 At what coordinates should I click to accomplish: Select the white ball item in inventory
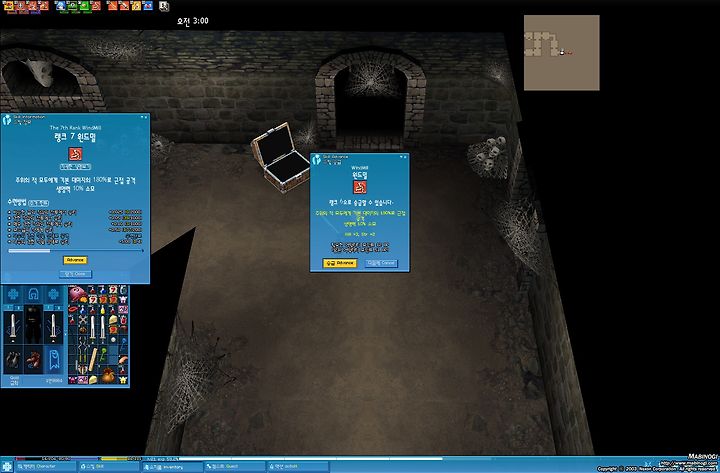click(113, 339)
